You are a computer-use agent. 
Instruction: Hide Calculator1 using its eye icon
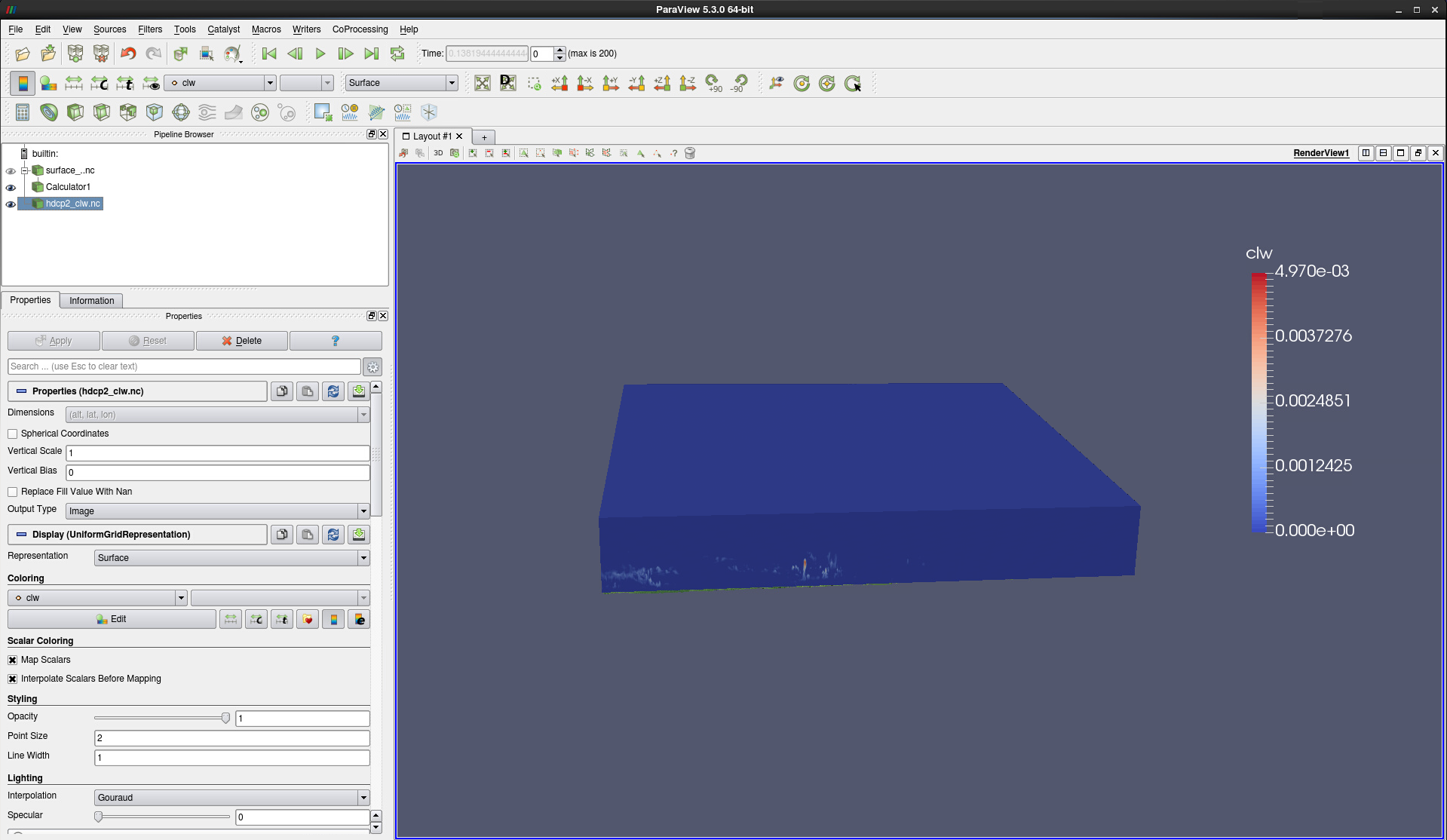11,187
